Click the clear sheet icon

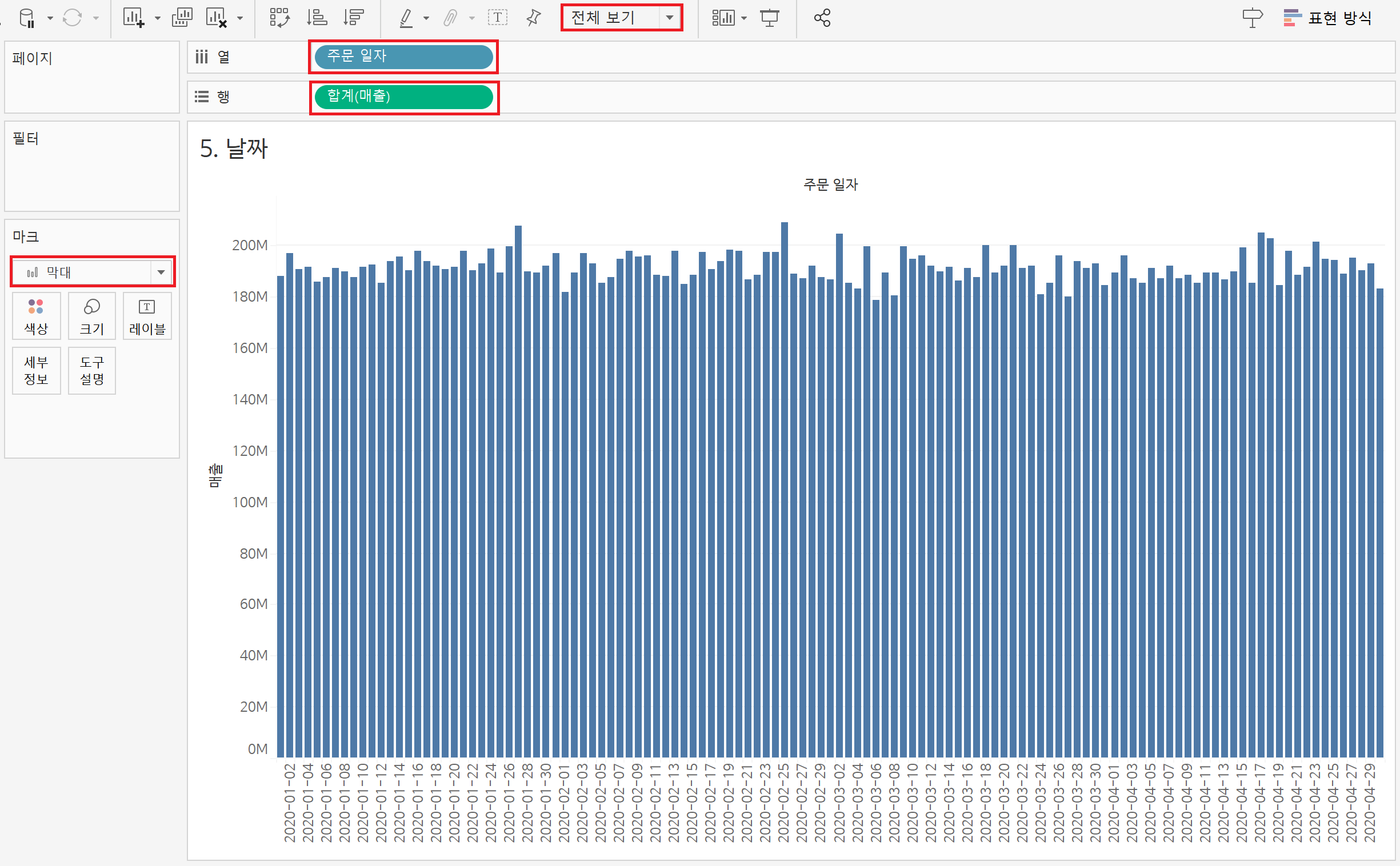[x=217, y=18]
